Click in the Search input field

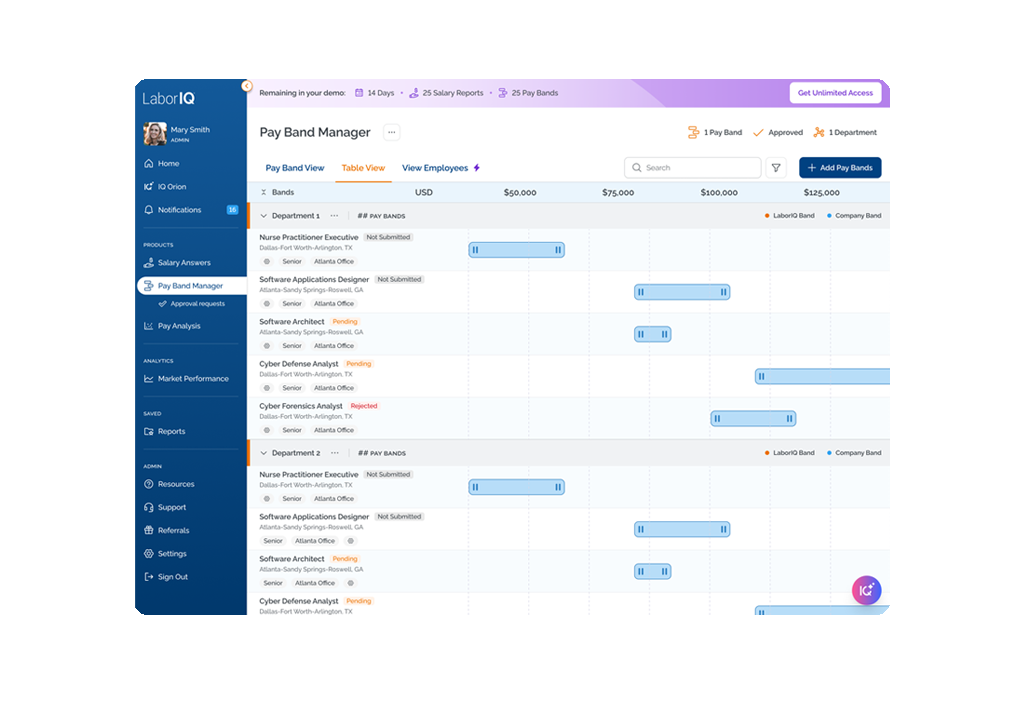[700, 168]
